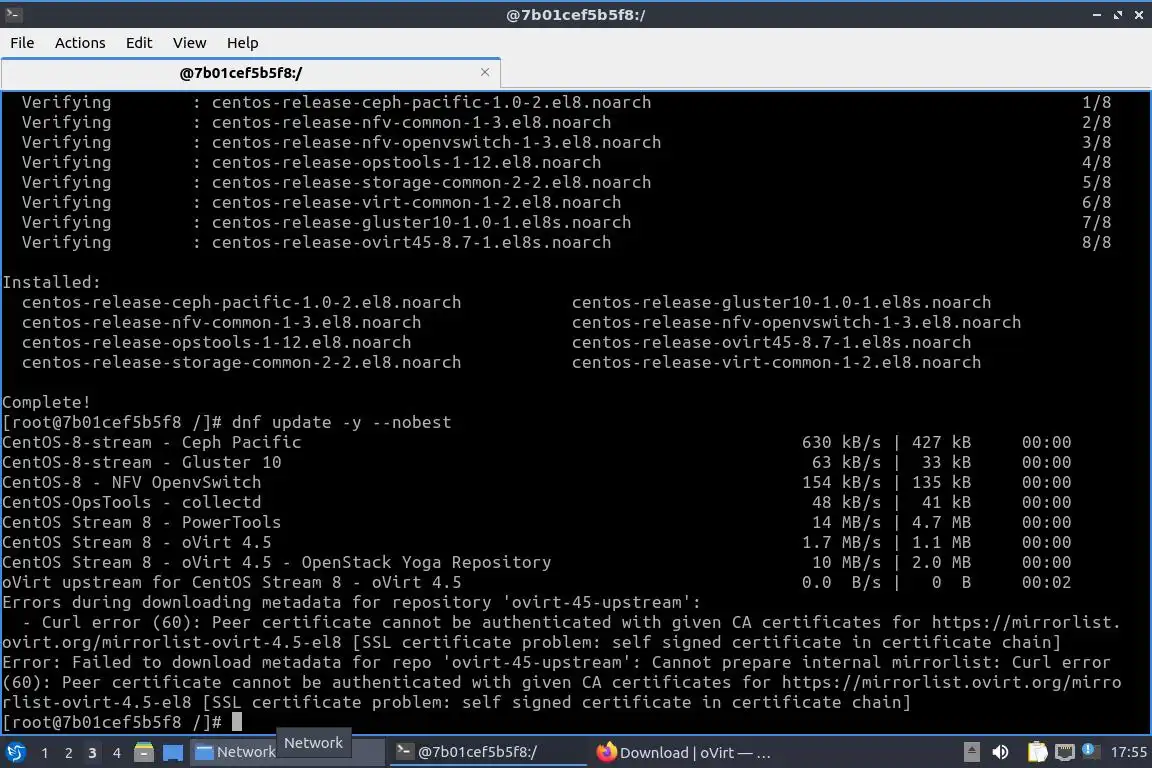
Task: Close the @7b01cef5b5f8:/ terminal tab
Action: 485,72
